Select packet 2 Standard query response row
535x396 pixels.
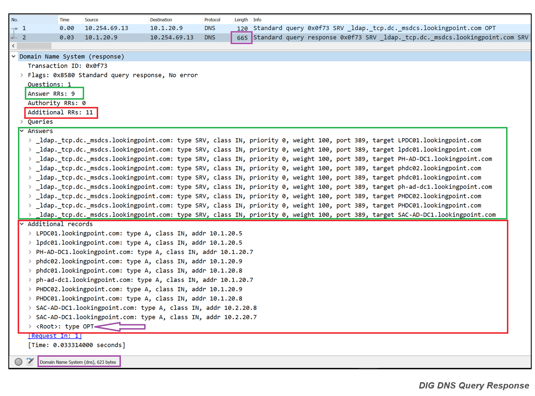(270, 38)
